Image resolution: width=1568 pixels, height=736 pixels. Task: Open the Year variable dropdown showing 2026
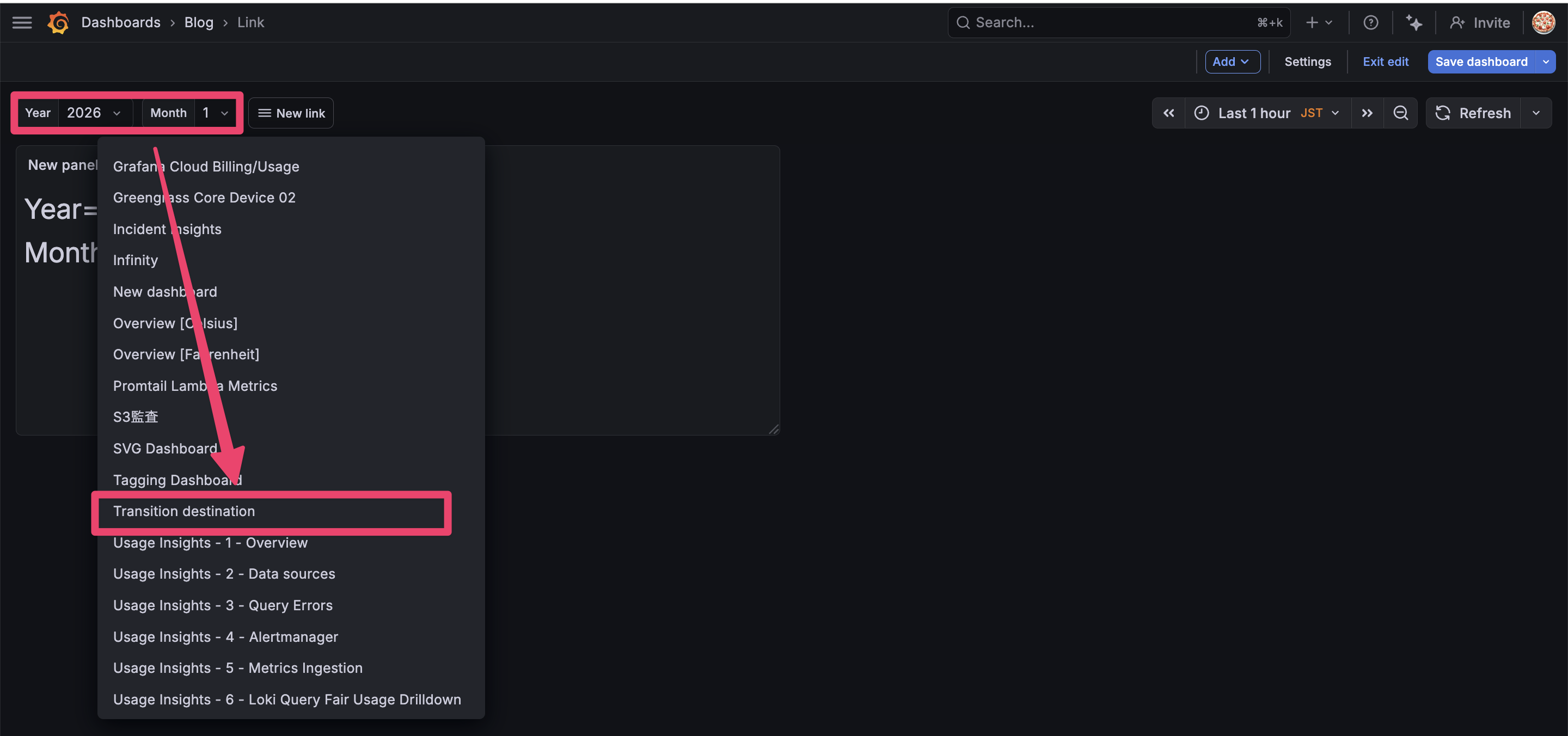(94, 113)
